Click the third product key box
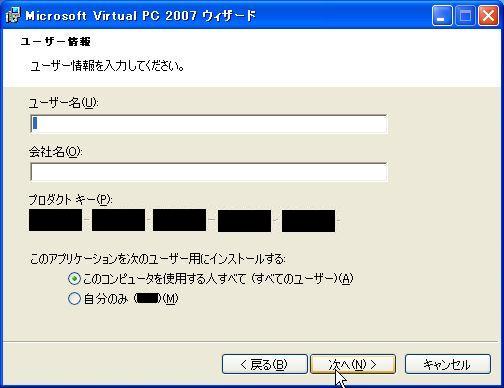Screen dimensions: 504x388 click(x=179, y=220)
